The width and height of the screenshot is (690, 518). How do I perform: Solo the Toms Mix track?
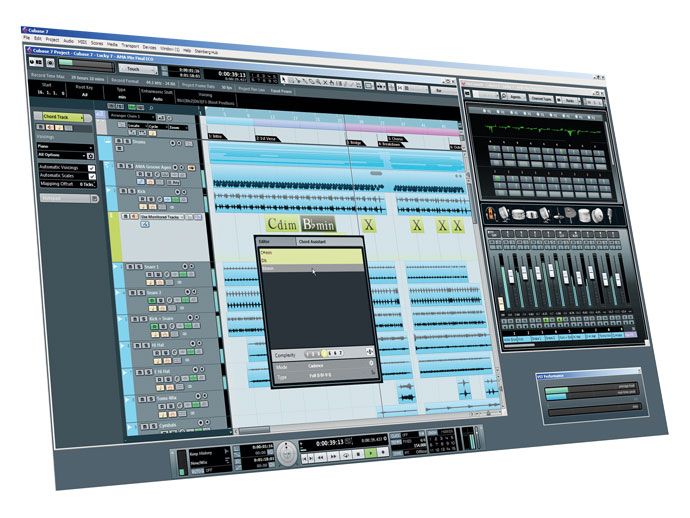pyautogui.click(x=150, y=399)
